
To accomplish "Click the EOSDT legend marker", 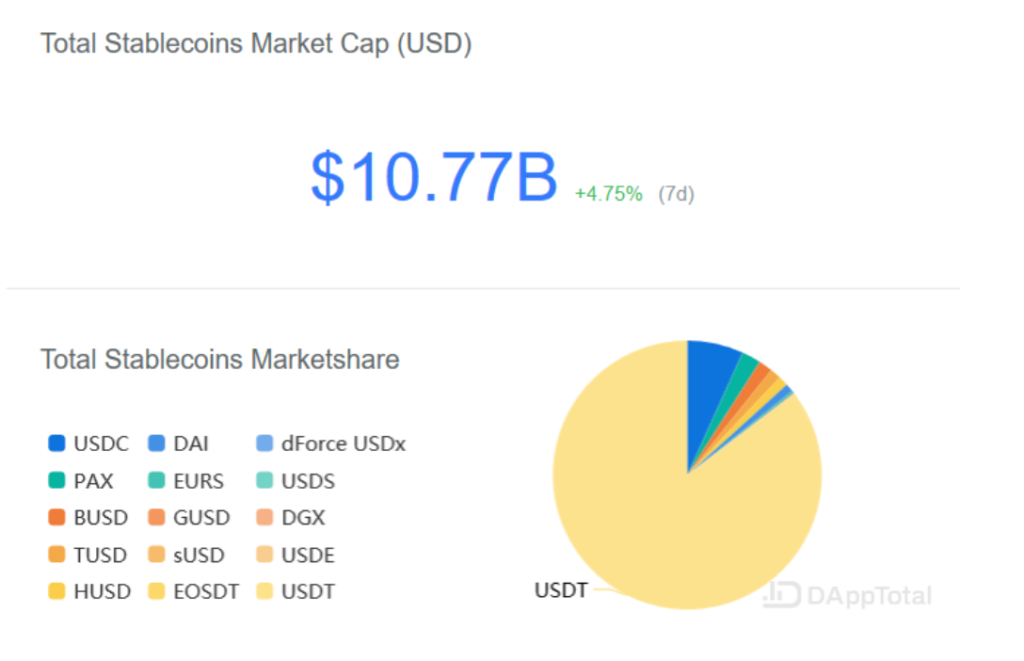I will [x=156, y=591].
